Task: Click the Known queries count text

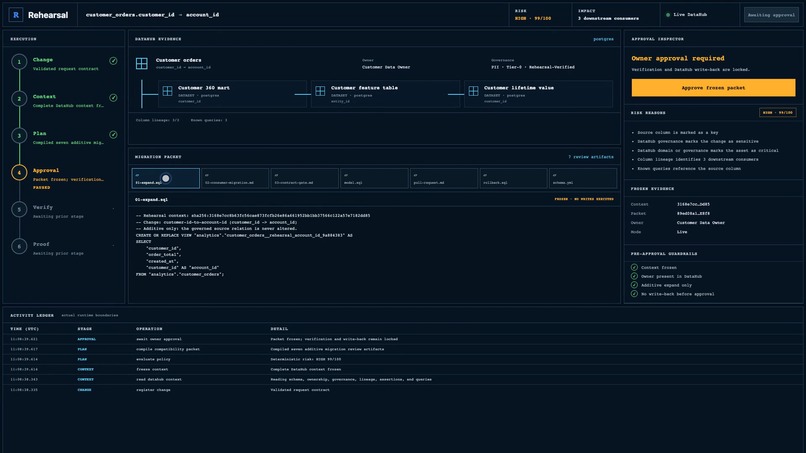Action: tap(209, 120)
